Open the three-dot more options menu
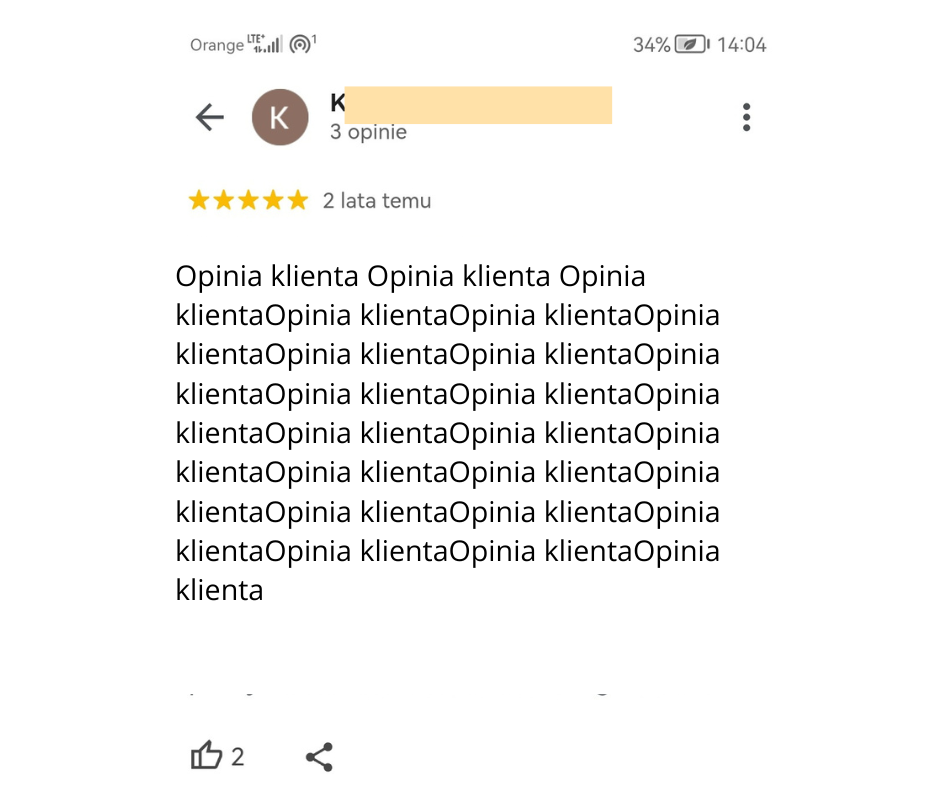Viewport: 940px width, 788px height. point(746,117)
